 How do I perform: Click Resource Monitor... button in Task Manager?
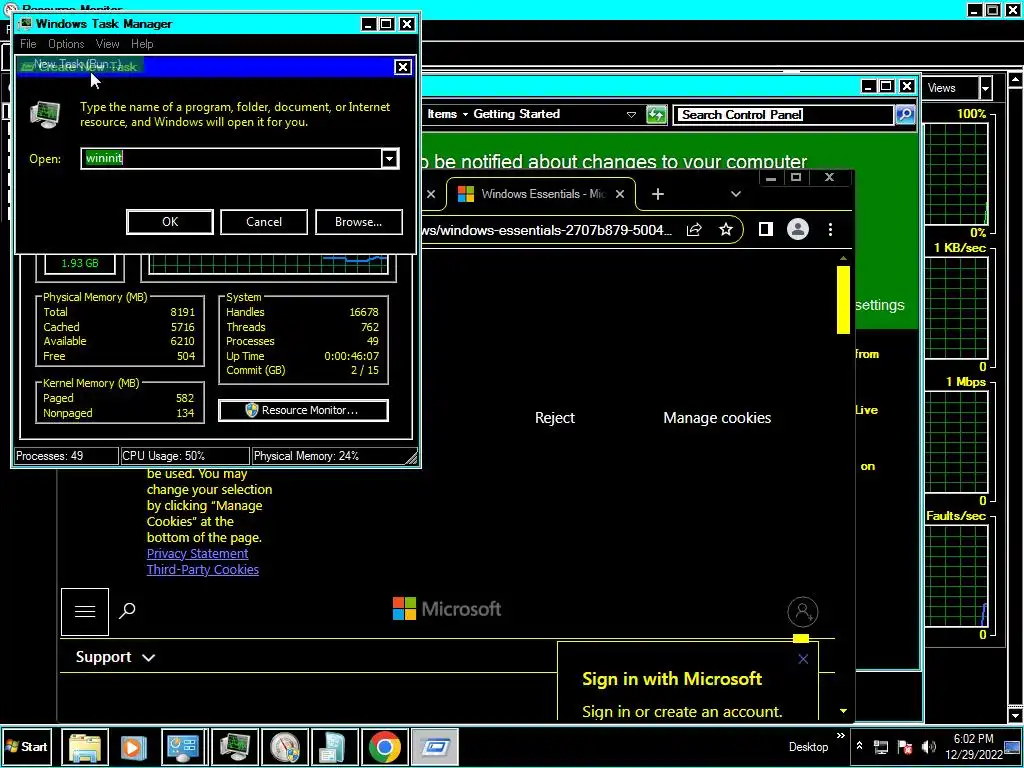point(304,410)
